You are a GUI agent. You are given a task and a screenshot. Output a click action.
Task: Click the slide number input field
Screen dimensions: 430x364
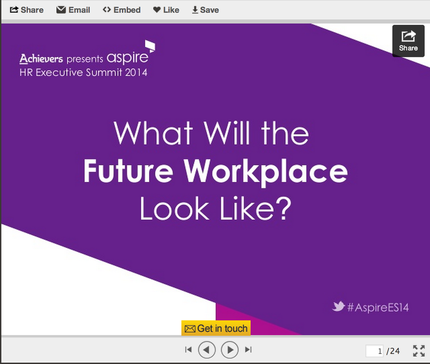375,351
